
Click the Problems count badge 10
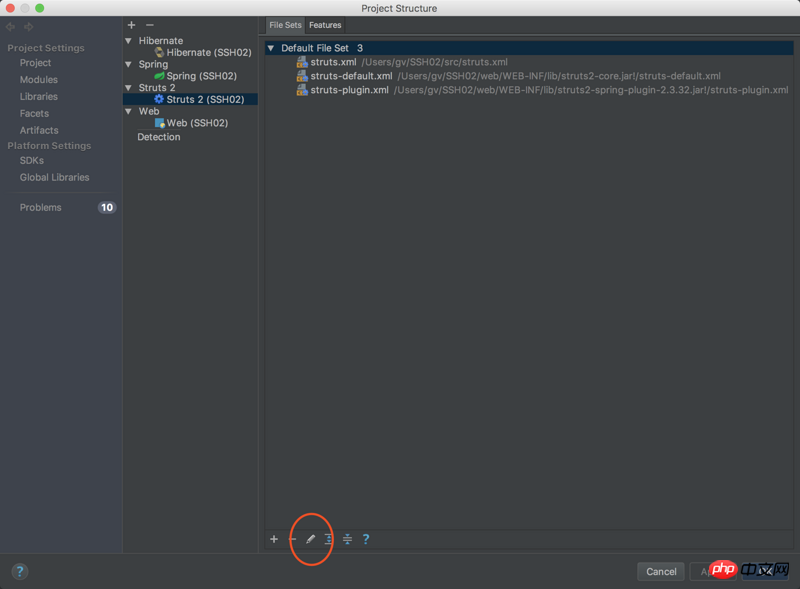click(x=107, y=207)
